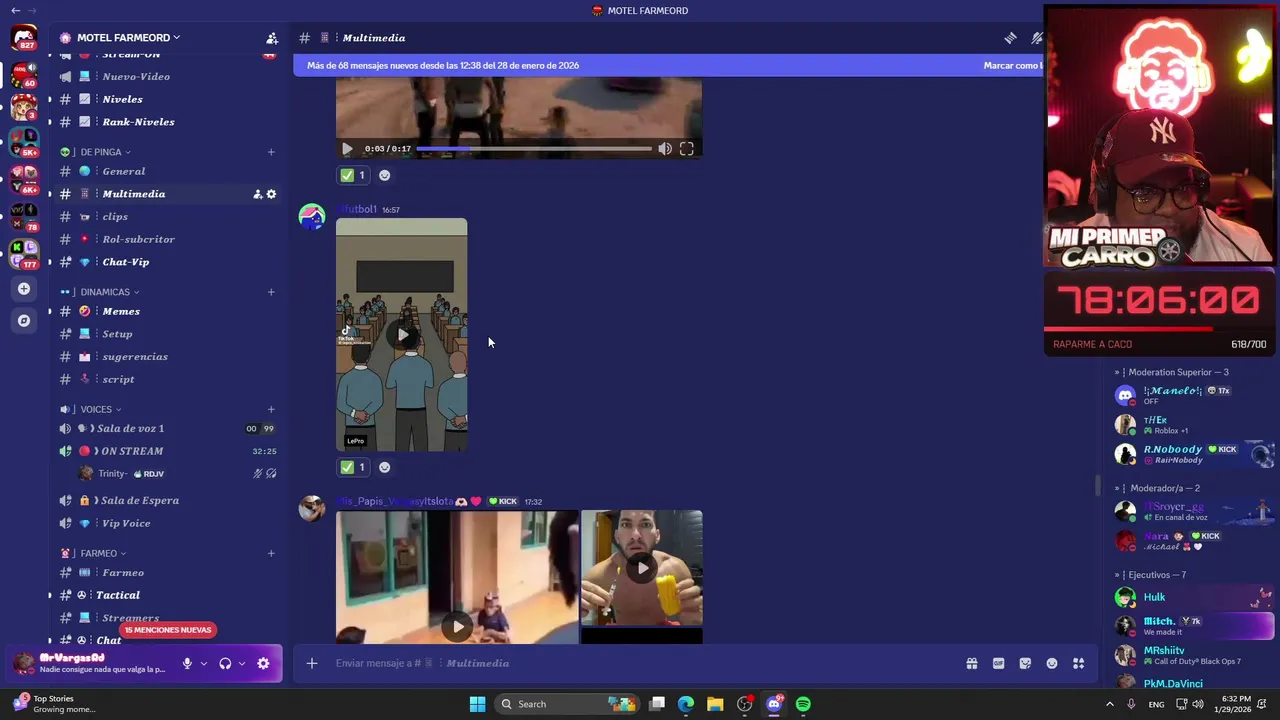Open the server folder with the 177 badge

pyautogui.click(x=24, y=254)
